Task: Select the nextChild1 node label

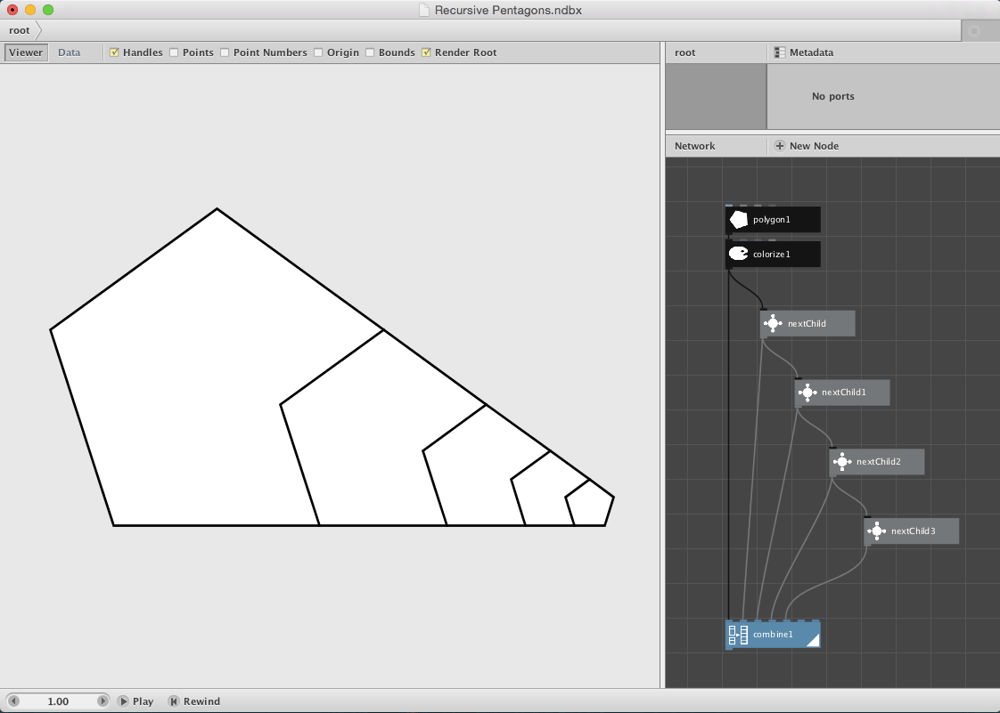Action: click(x=844, y=392)
